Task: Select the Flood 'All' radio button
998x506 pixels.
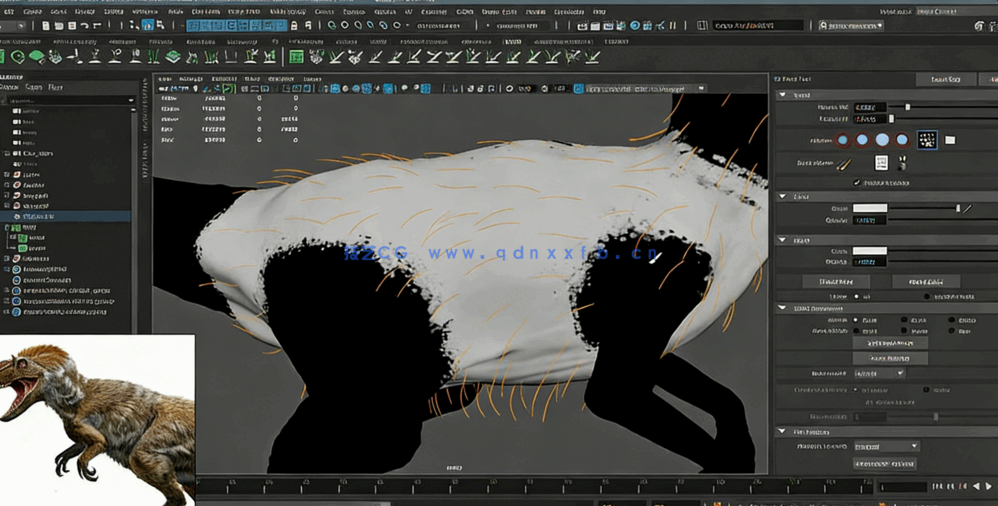Action: tap(856, 297)
